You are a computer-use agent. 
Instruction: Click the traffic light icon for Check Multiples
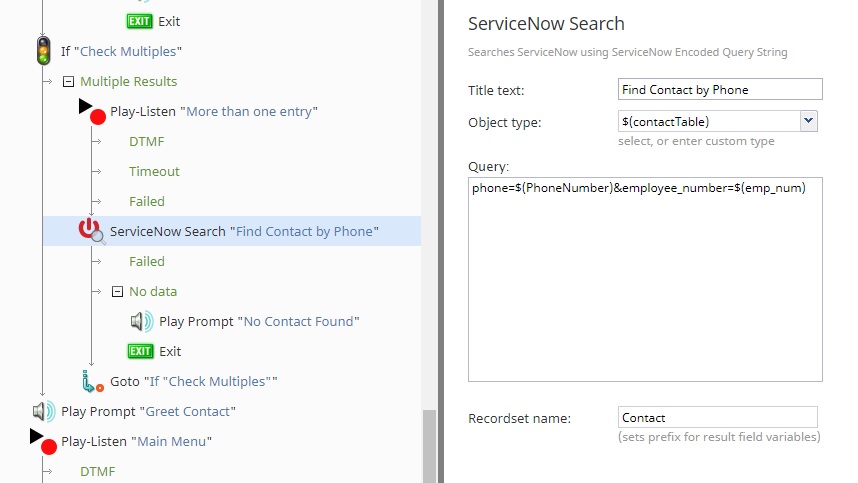(x=44, y=51)
